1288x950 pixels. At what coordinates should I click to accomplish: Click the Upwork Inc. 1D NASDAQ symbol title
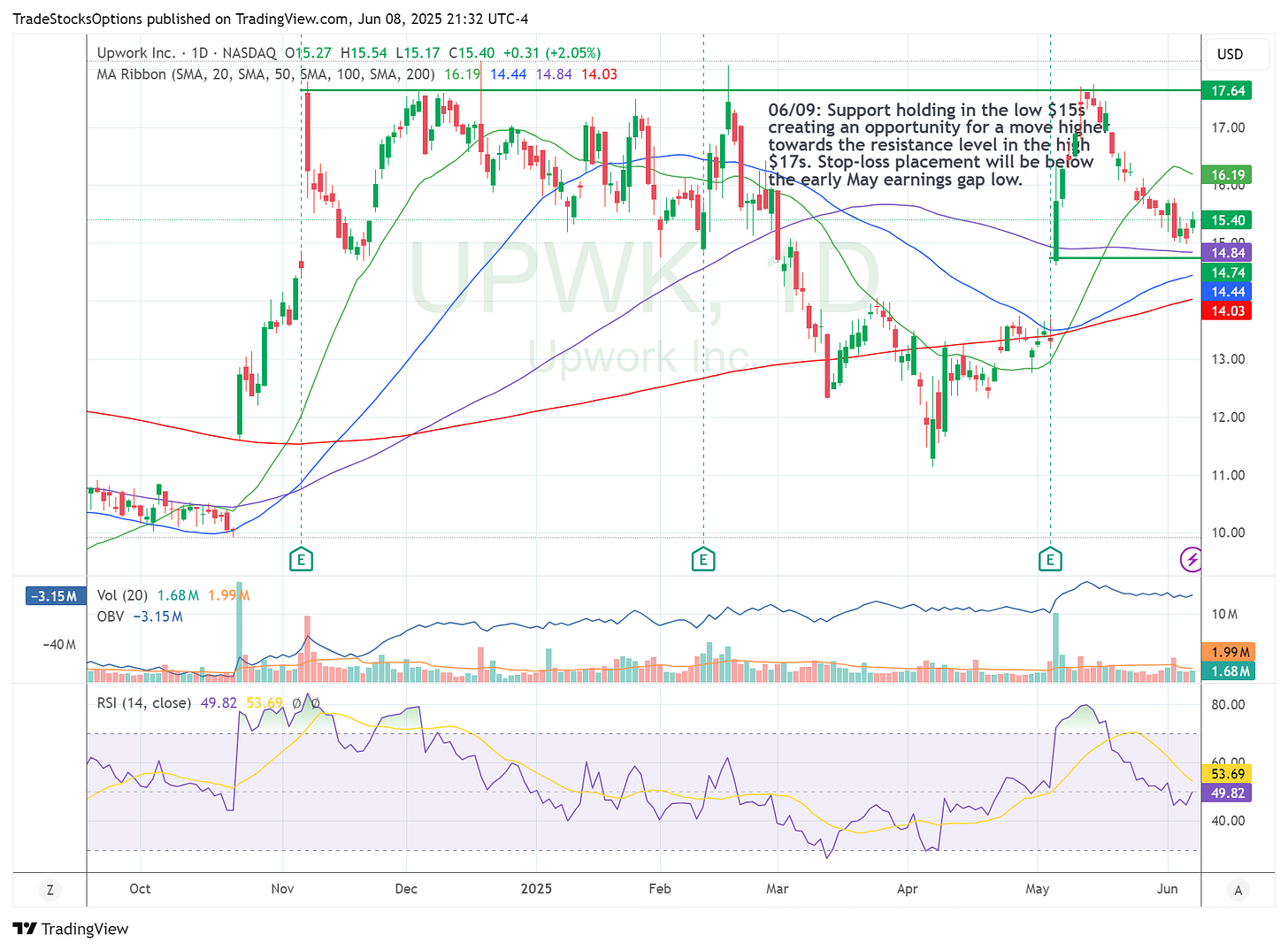(186, 53)
